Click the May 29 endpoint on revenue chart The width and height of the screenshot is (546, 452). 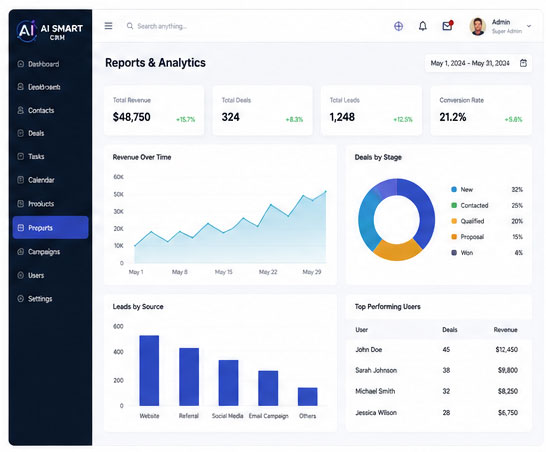pos(326,191)
